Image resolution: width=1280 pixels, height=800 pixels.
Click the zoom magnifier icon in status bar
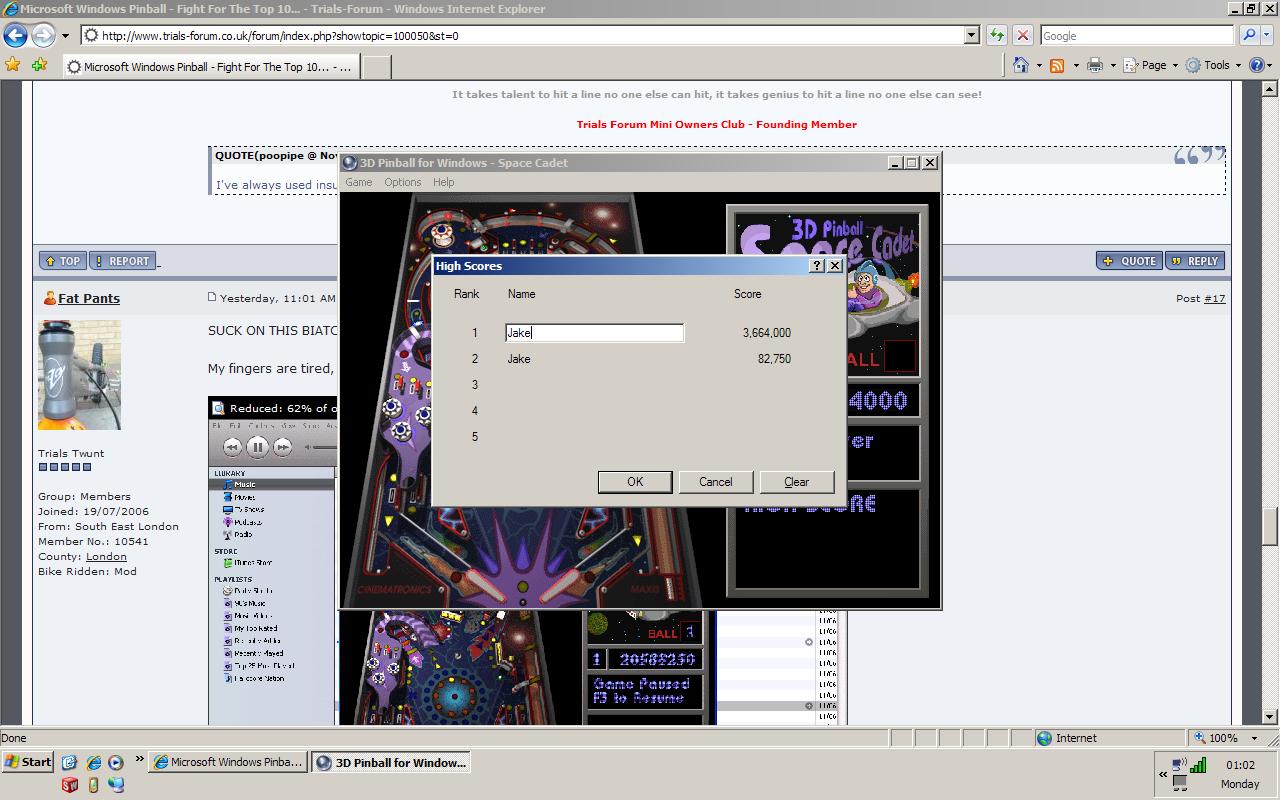point(1200,738)
